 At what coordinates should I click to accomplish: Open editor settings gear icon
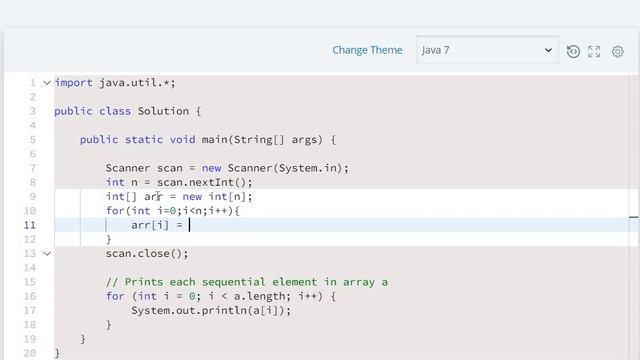(x=618, y=51)
